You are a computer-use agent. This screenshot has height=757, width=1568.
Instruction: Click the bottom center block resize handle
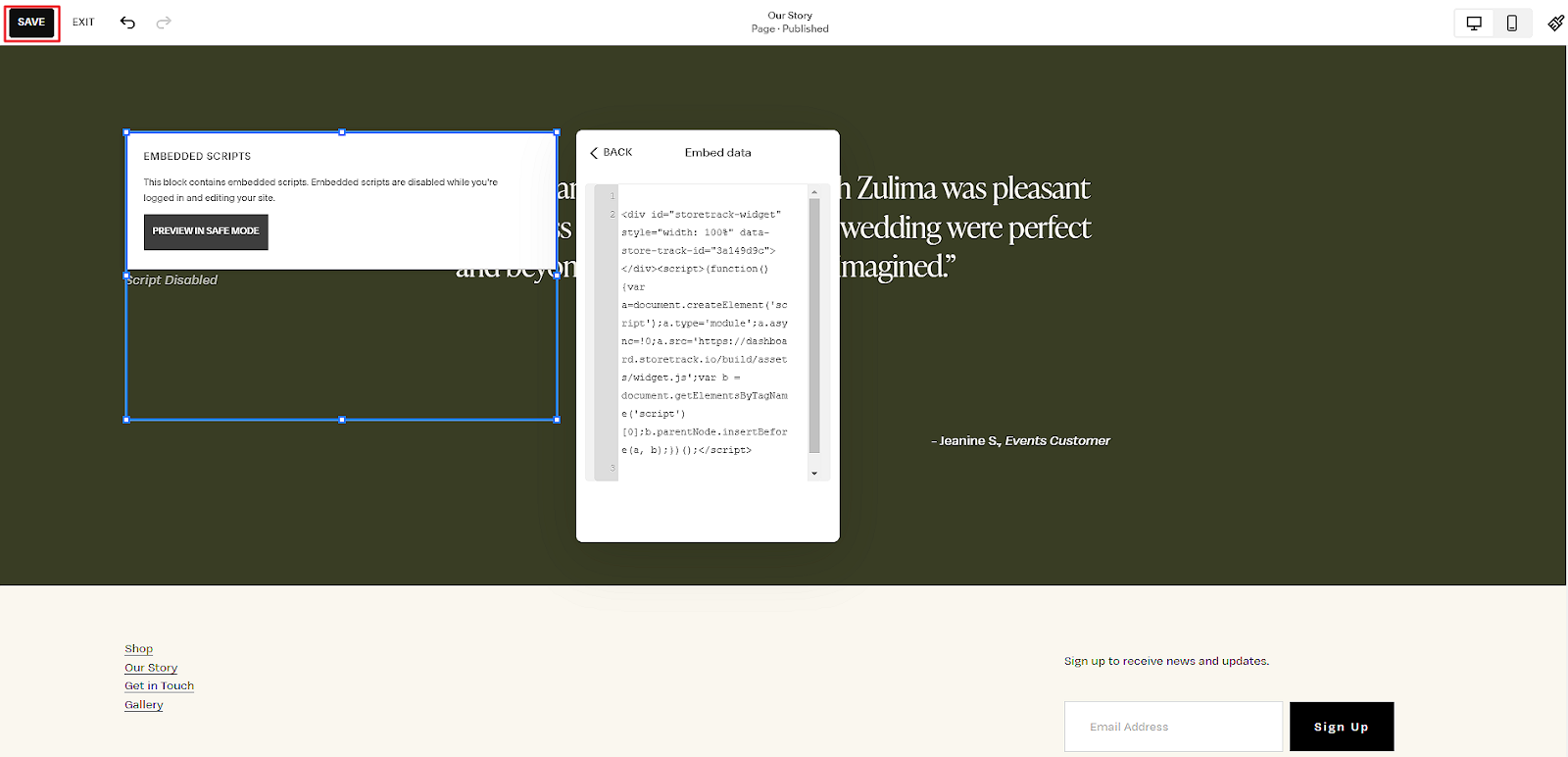pyautogui.click(x=342, y=420)
